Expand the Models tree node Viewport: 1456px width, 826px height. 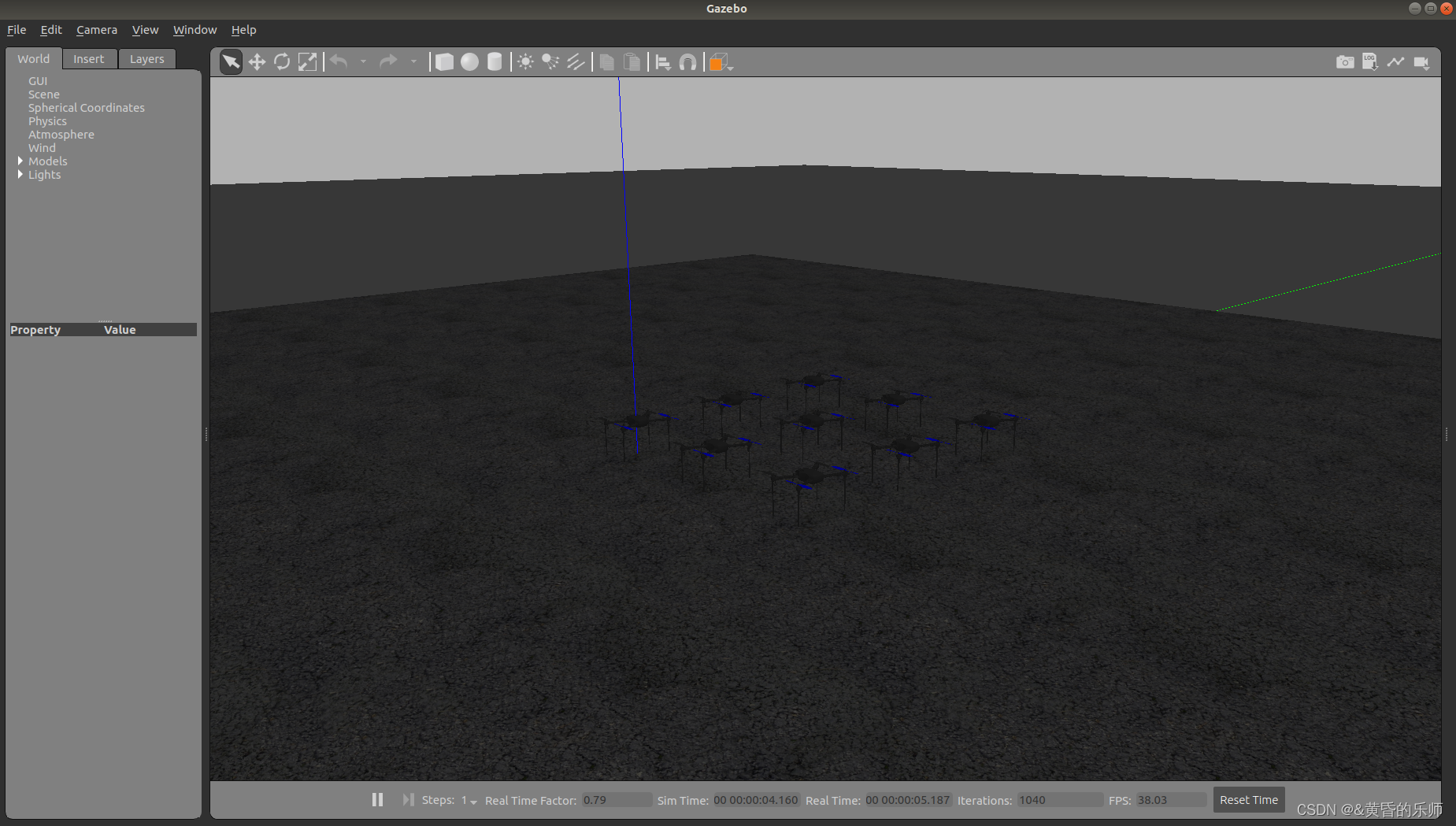pos(20,161)
